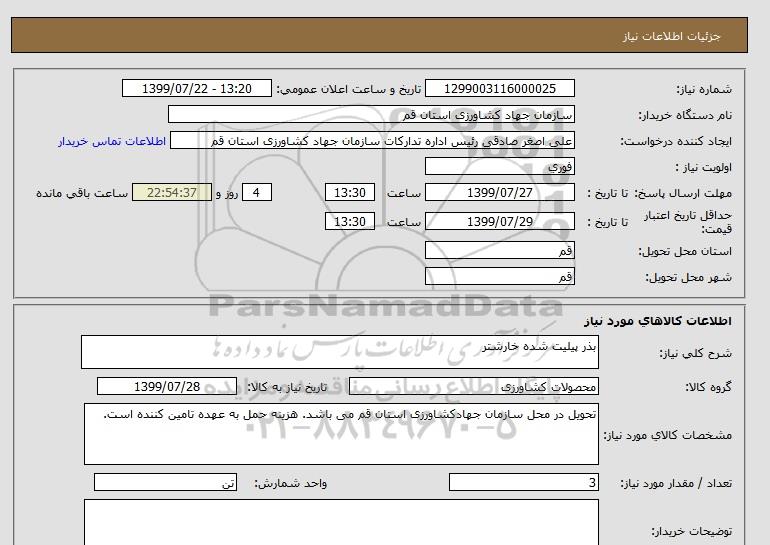Click the priority field showing فوري

coord(499,166)
